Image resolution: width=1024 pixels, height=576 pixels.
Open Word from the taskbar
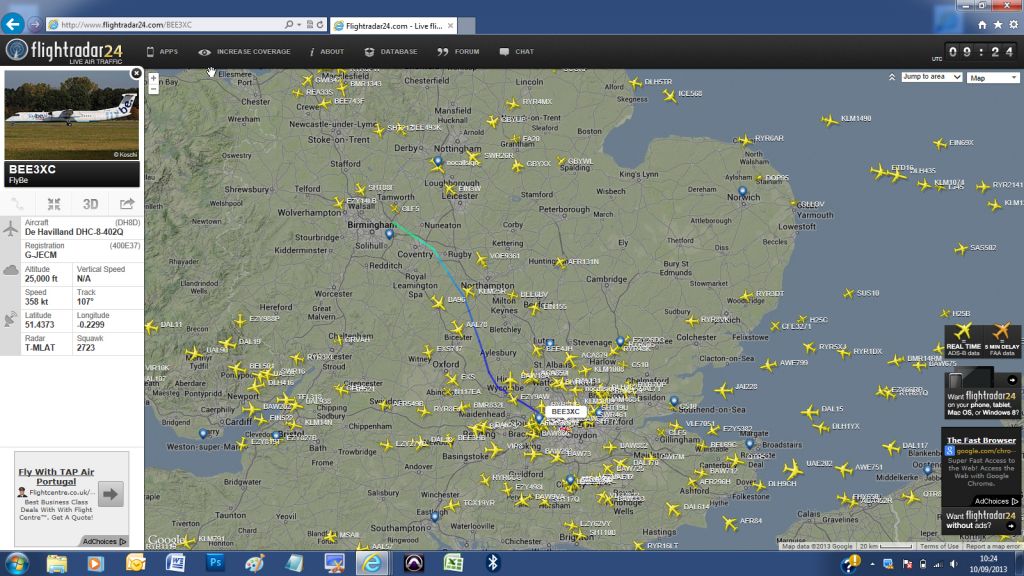[175, 563]
